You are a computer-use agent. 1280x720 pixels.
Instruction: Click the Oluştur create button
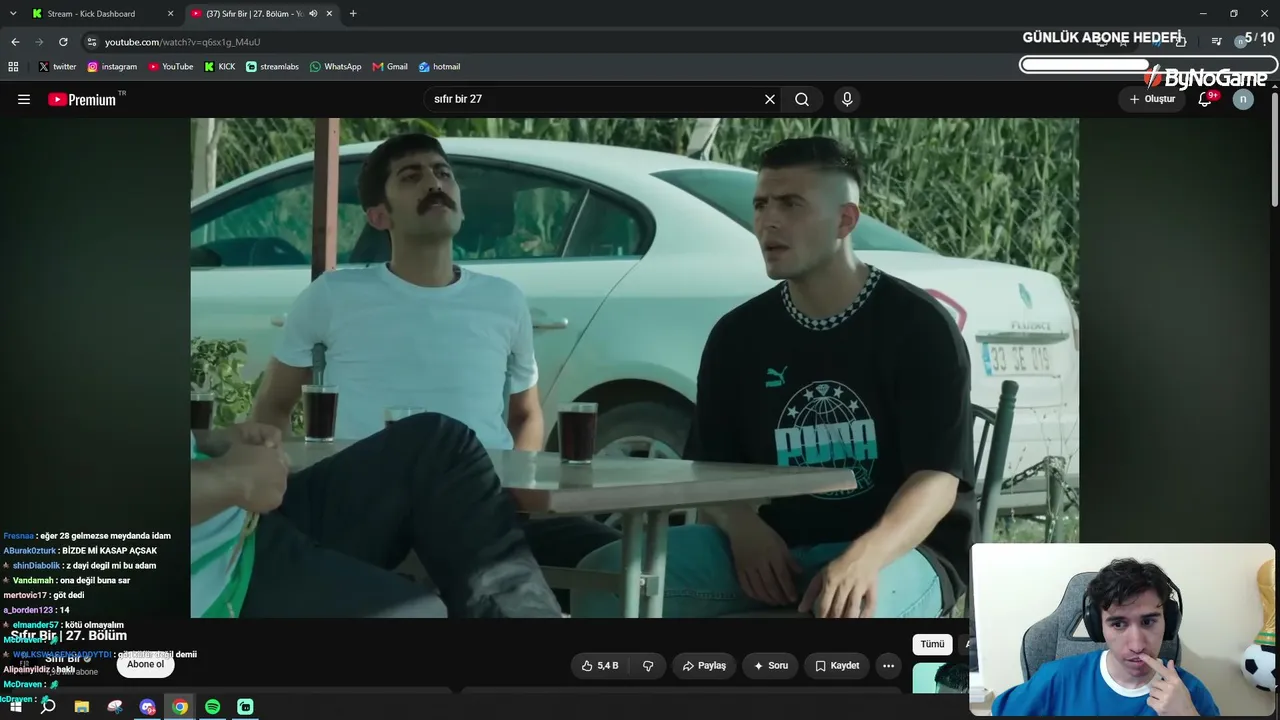pos(1152,99)
